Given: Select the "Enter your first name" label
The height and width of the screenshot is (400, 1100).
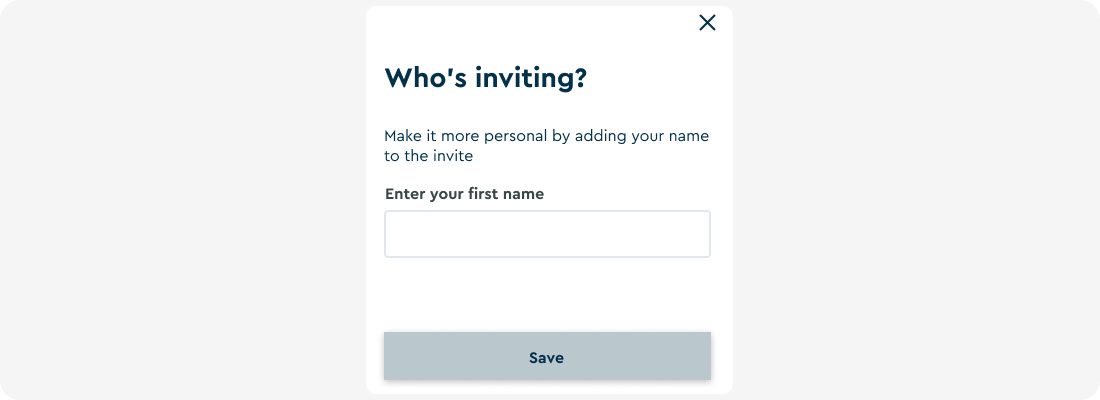Looking at the screenshot, I should [x=464, y=194].
